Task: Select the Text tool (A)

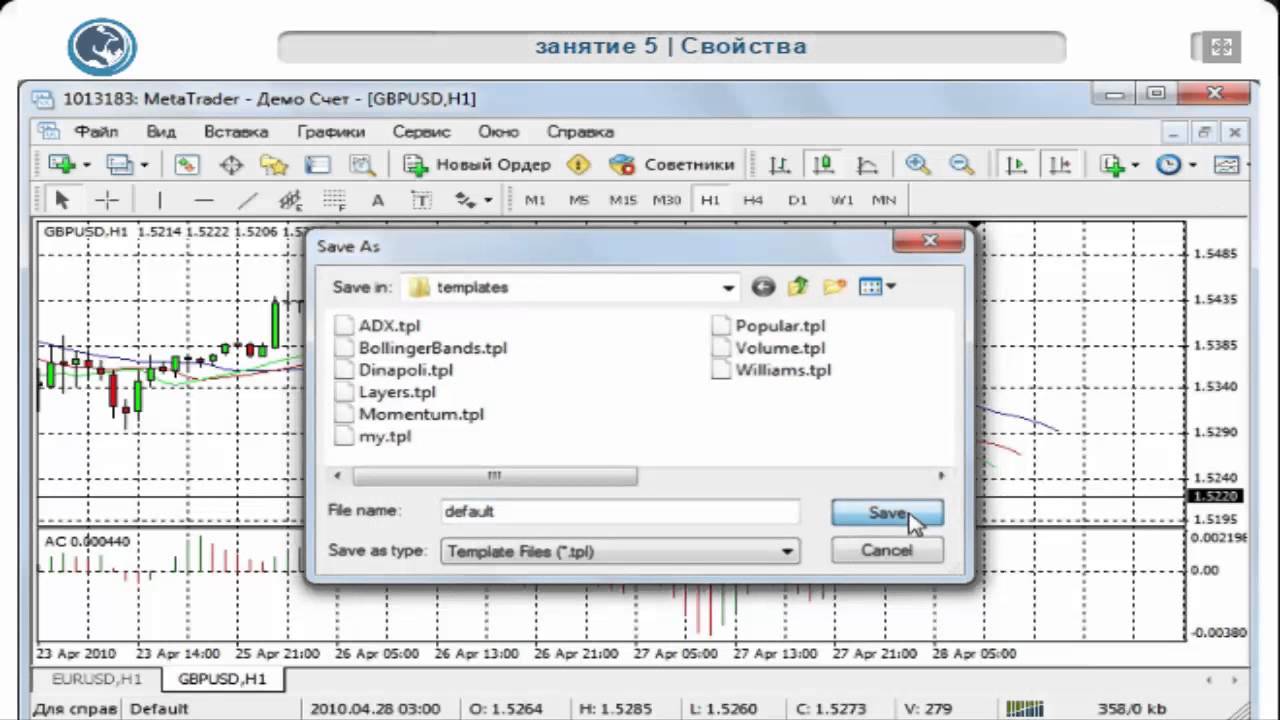Action: coord(378,200)
